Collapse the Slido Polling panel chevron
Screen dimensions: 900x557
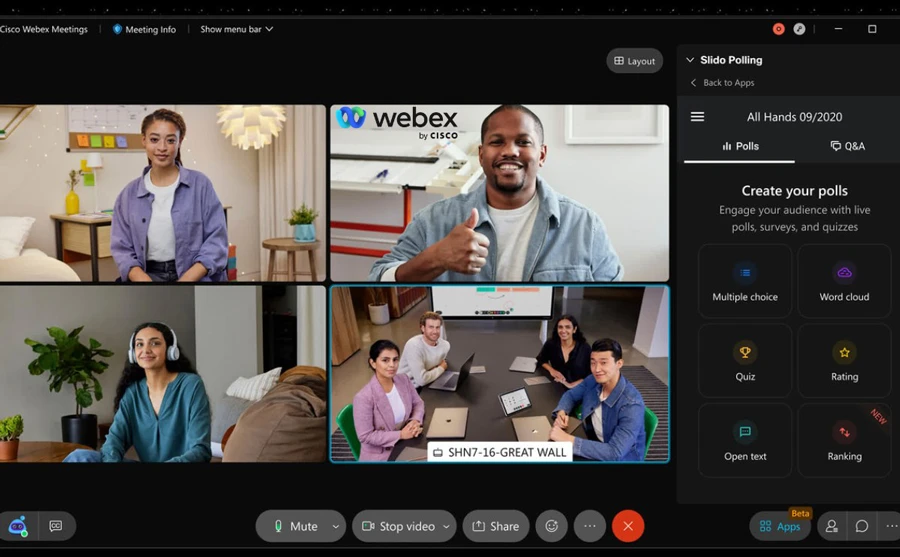[x=690, y=60]
